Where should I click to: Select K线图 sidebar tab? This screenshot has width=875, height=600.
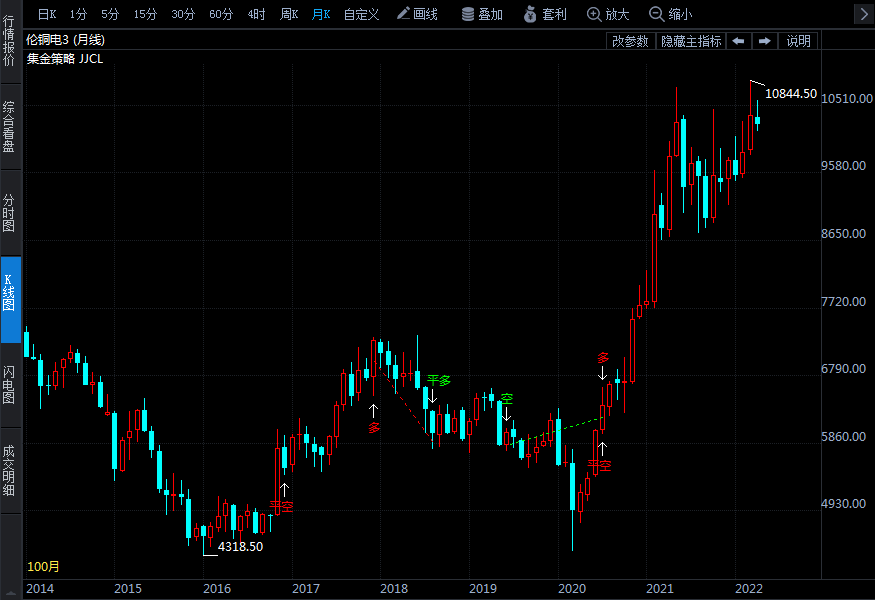coord(9,300)
